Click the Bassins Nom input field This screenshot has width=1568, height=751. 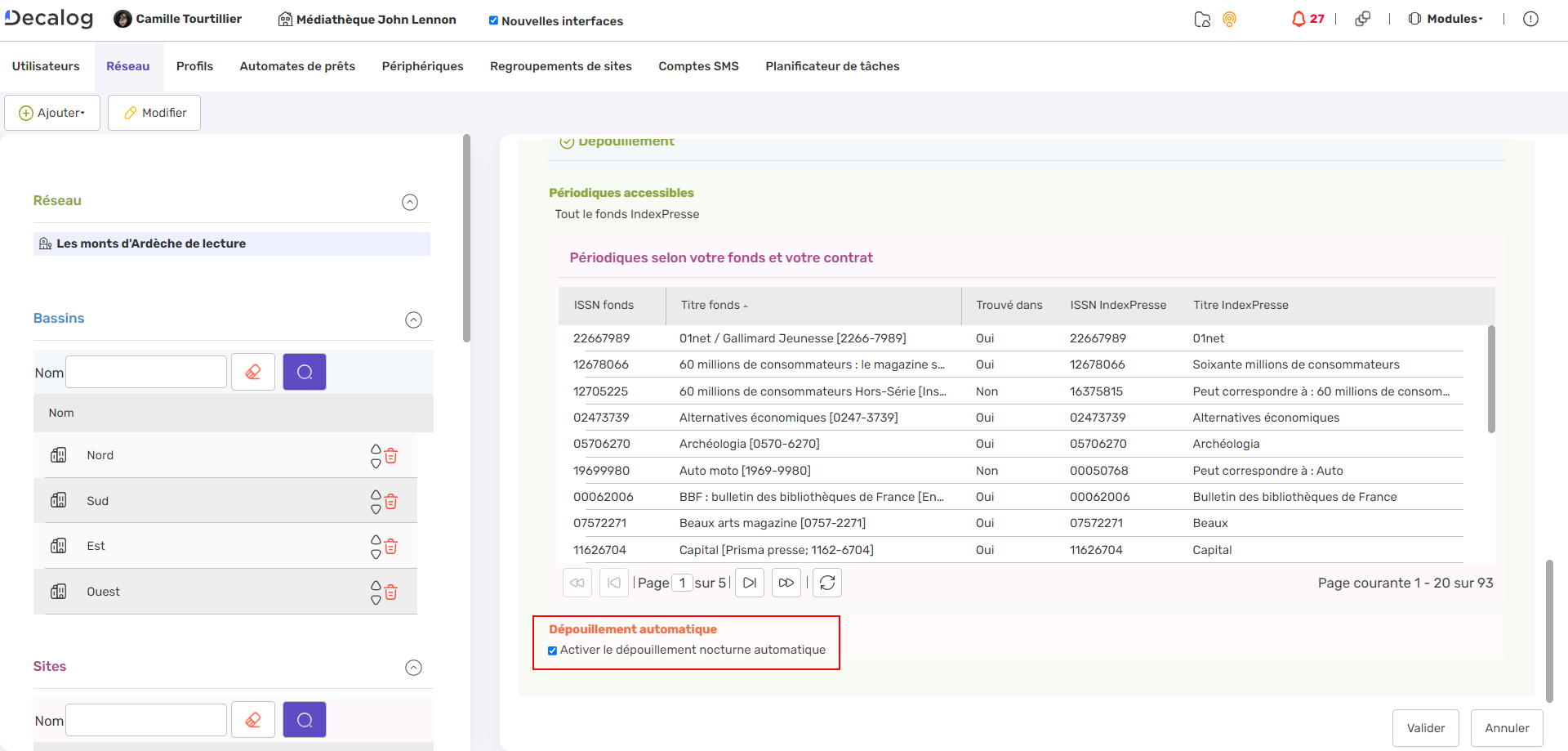point(146,372)
